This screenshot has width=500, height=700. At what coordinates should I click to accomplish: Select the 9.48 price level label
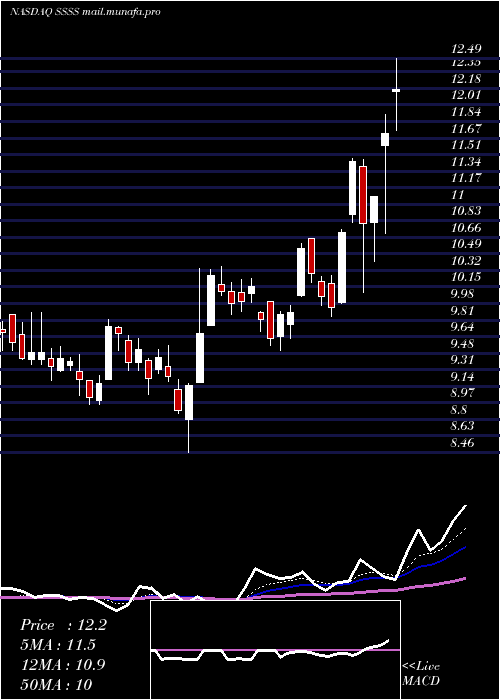pyautogui.click(x=463, y=344)
